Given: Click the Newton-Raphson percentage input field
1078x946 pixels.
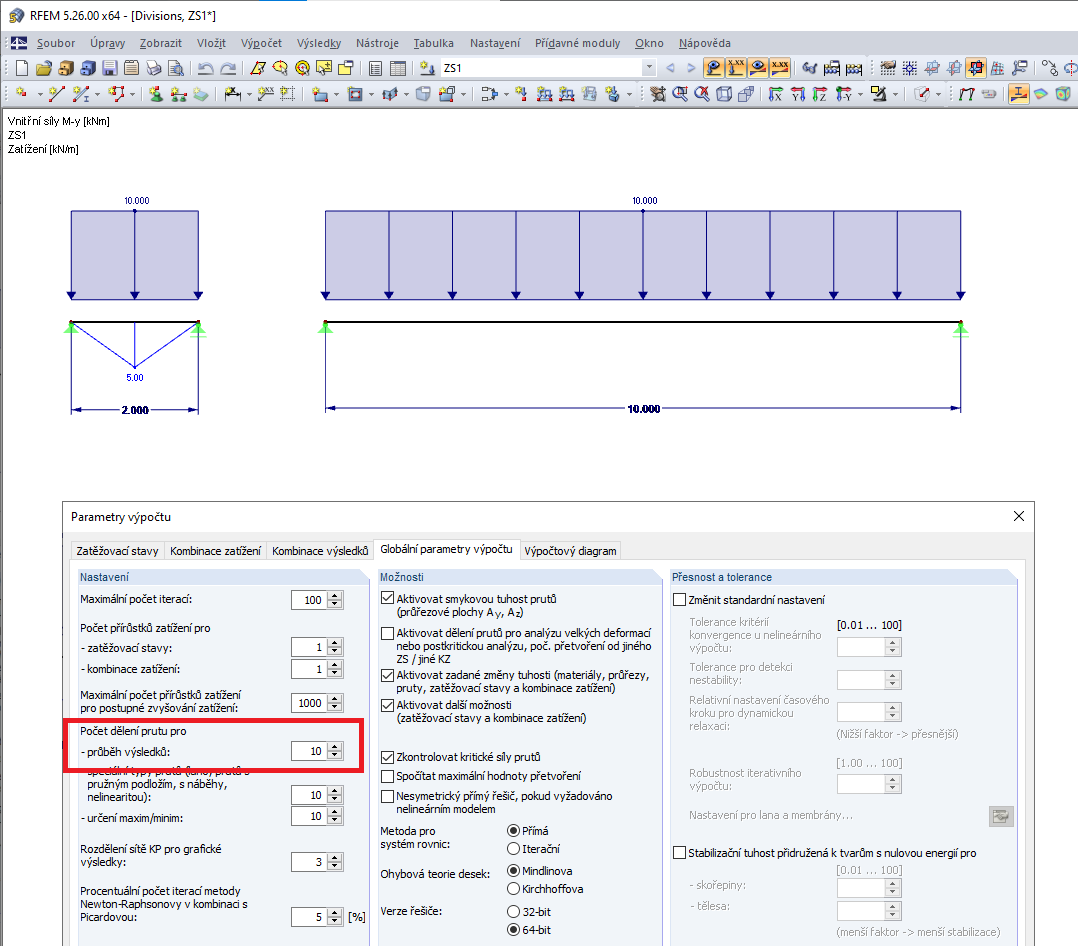Looking at the screenshot, I should (309, 917).
